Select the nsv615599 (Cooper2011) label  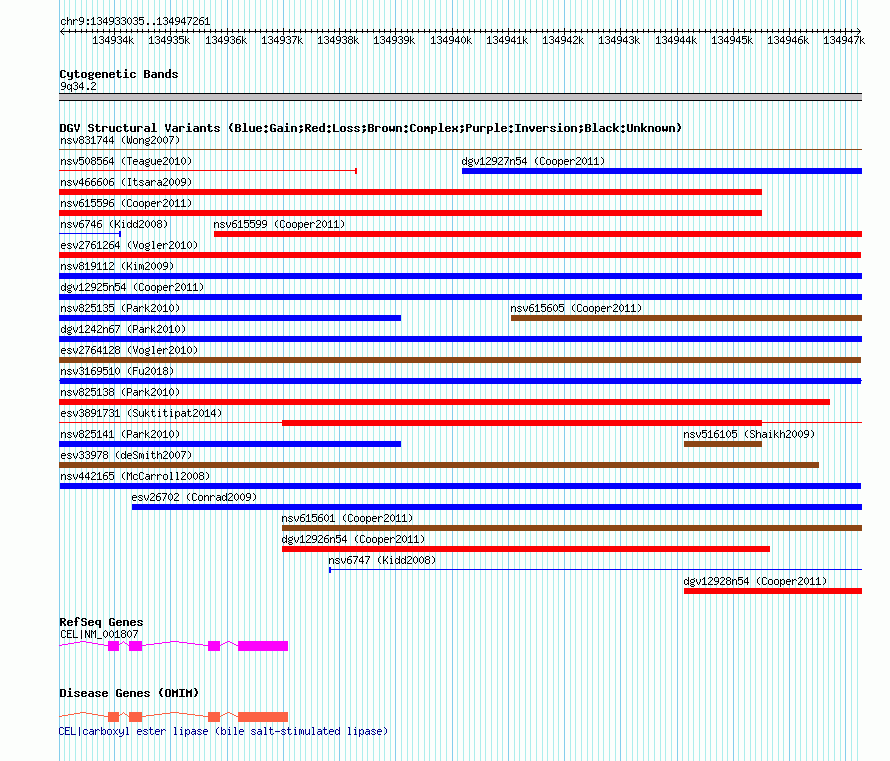tap(279, 224)
